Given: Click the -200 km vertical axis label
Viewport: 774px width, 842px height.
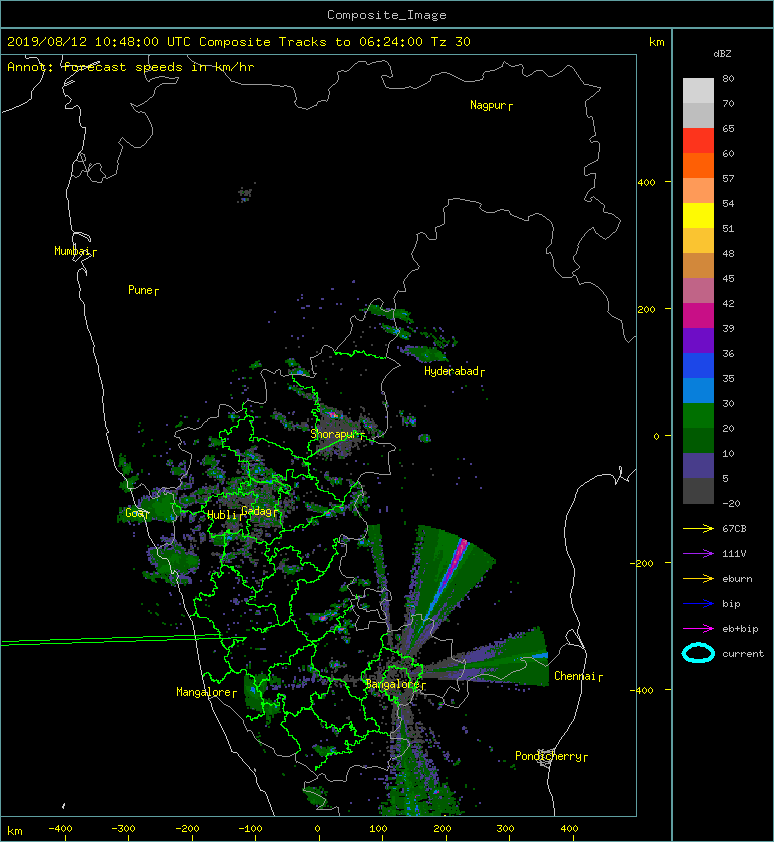Looking at the screenshot, I should coord(643,563).
